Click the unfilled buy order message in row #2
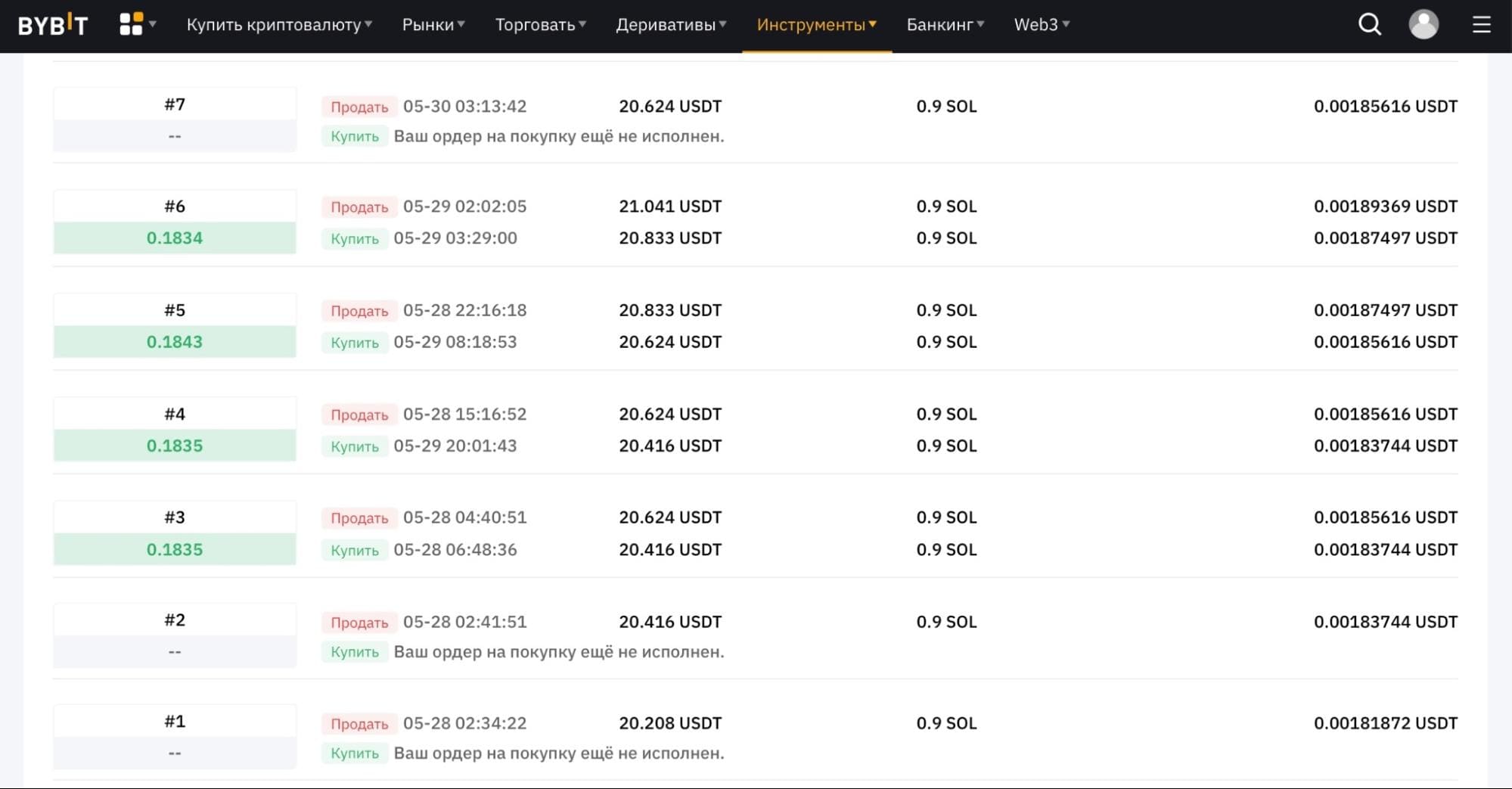 coord(559,652)
